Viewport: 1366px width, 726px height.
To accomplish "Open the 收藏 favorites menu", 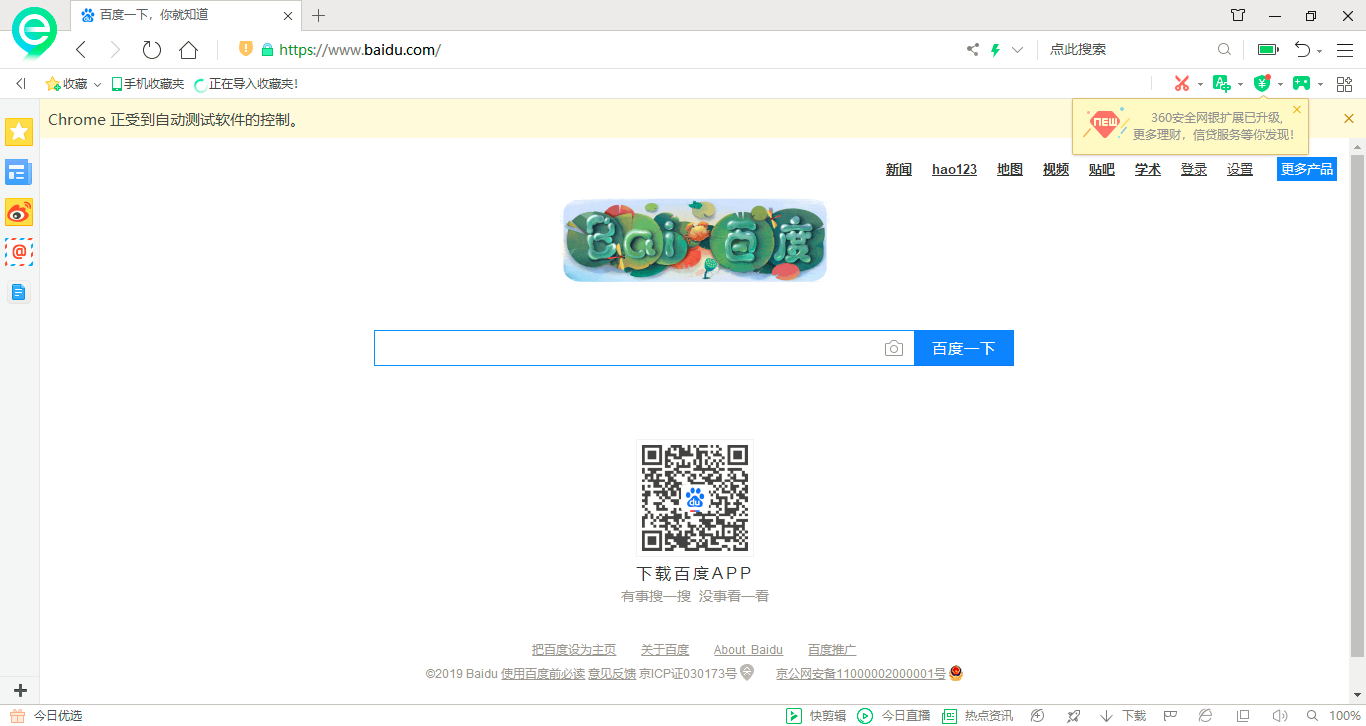I will 74,84.
